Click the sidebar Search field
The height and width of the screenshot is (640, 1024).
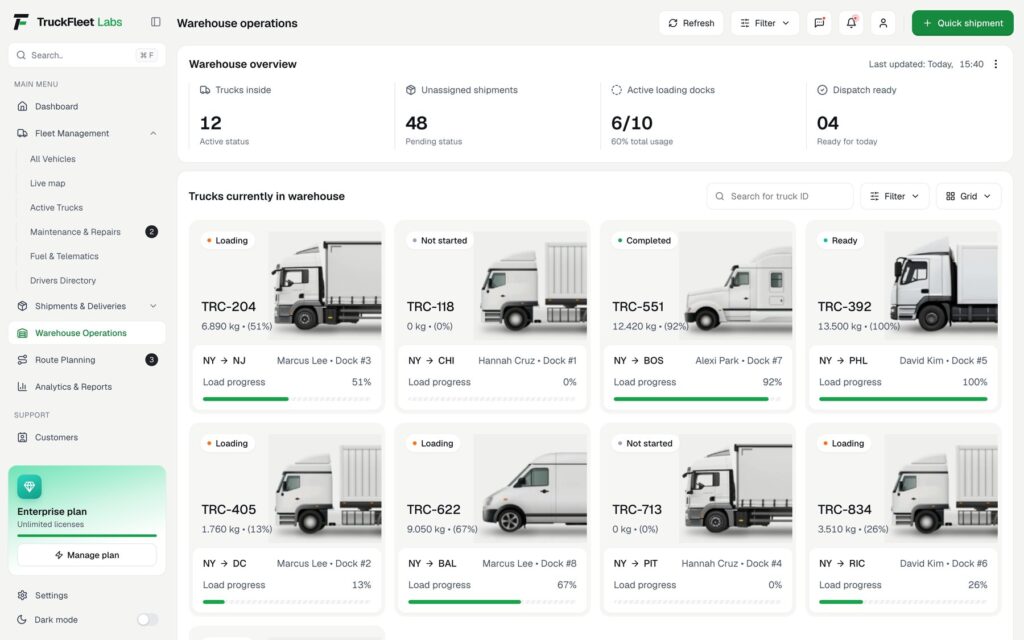click(87, 56)
